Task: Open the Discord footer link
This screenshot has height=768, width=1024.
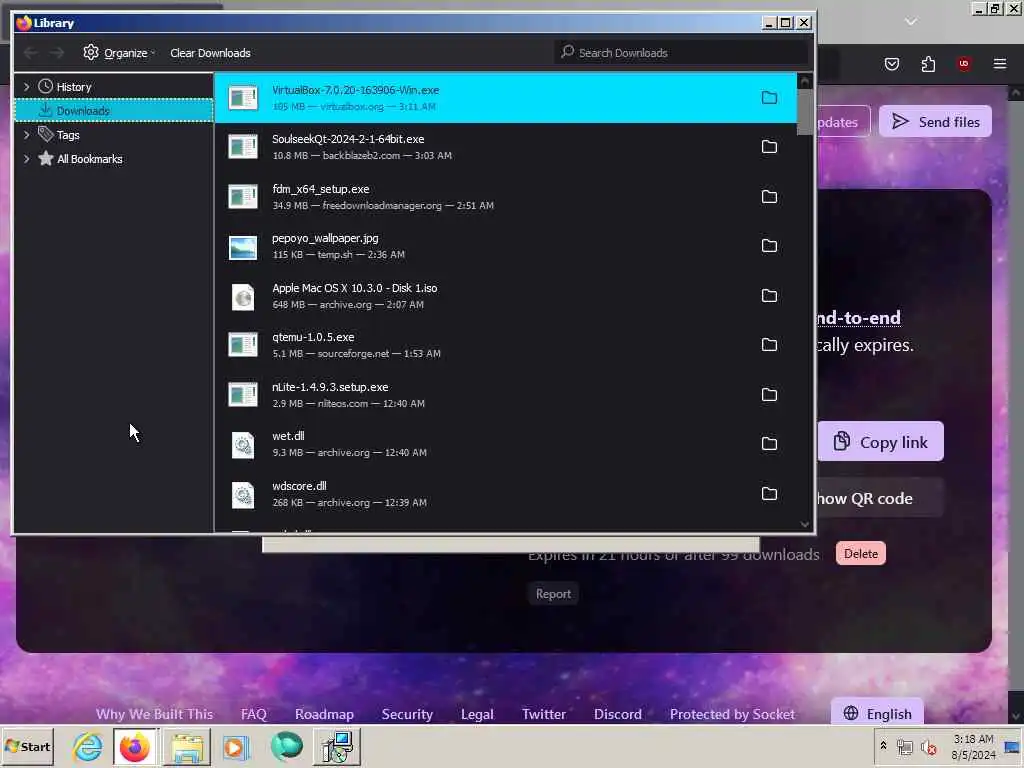Action: [x=618, y=714]
